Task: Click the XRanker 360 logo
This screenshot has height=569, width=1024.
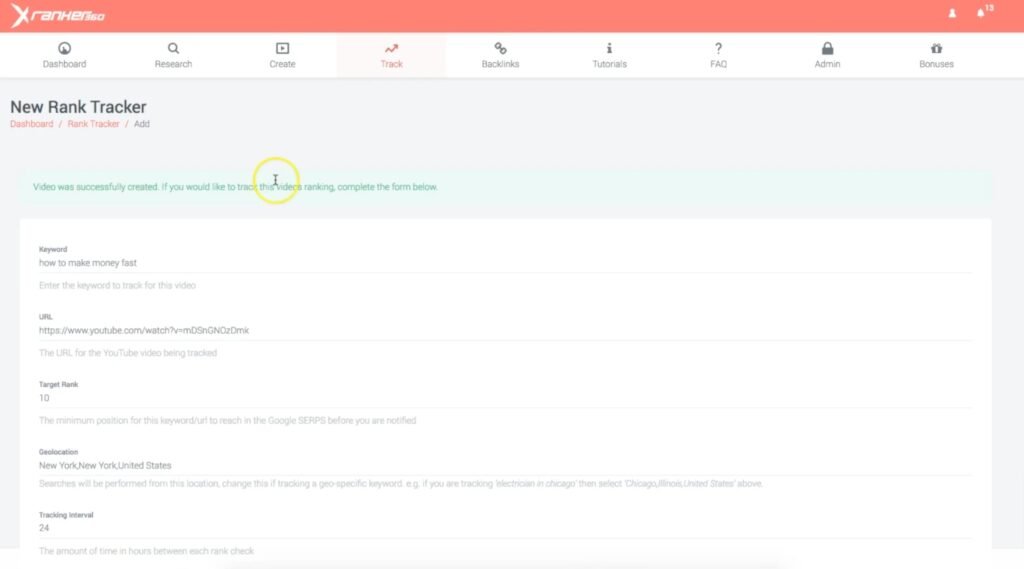Action: (58, 16)
